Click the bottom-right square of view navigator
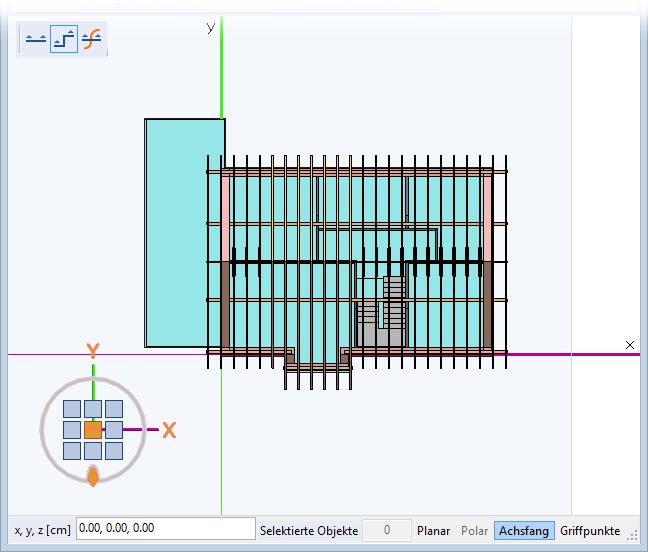This screenshot has height=552, width=648. pos(114,451)
